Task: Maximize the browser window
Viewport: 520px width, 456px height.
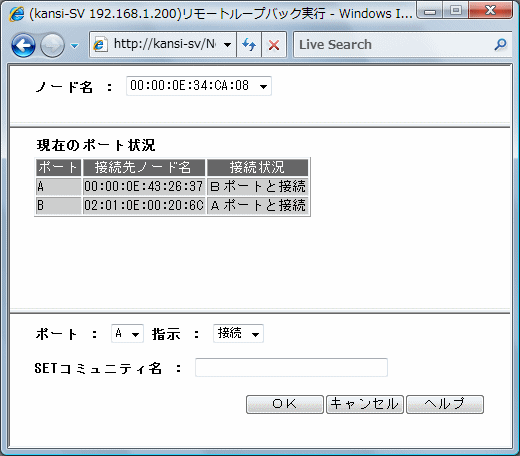Action: click(x=456, y=11)
